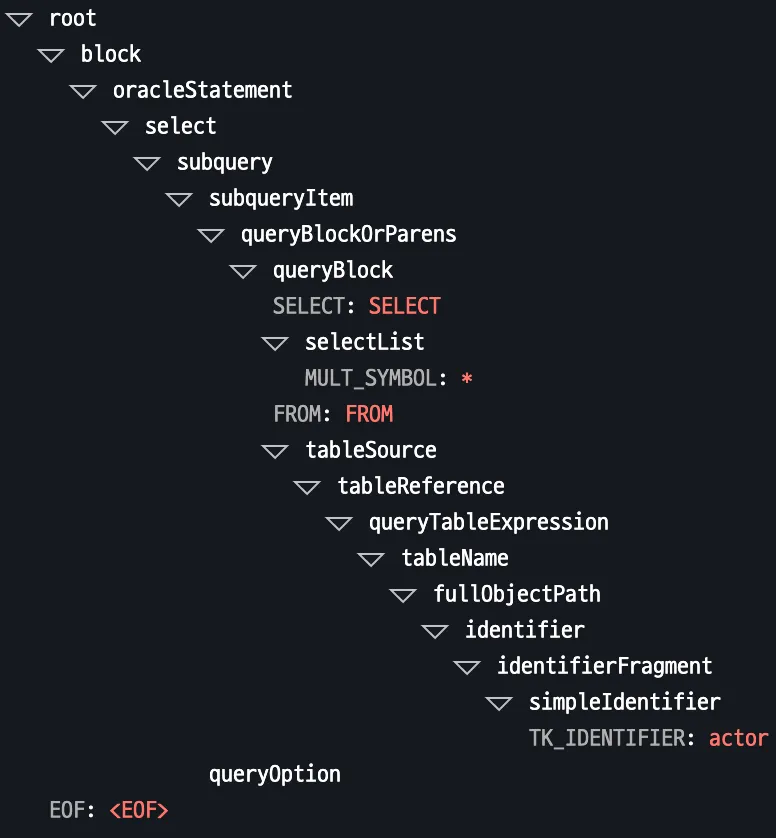Collapse the root node
The width and height of the screenshot is (776, 838).
(19, 18)
